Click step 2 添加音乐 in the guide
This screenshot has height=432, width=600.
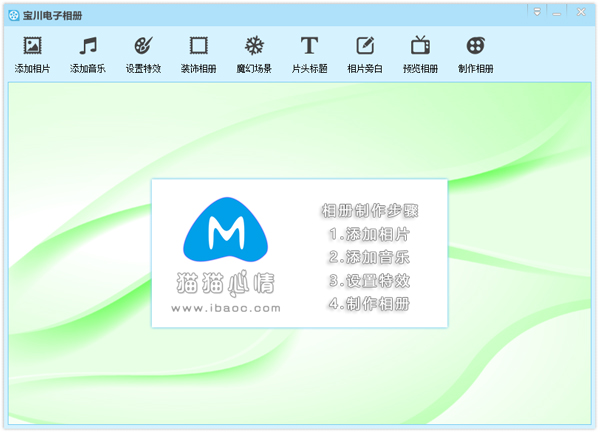pyautogui.click(x=368, y=257)
